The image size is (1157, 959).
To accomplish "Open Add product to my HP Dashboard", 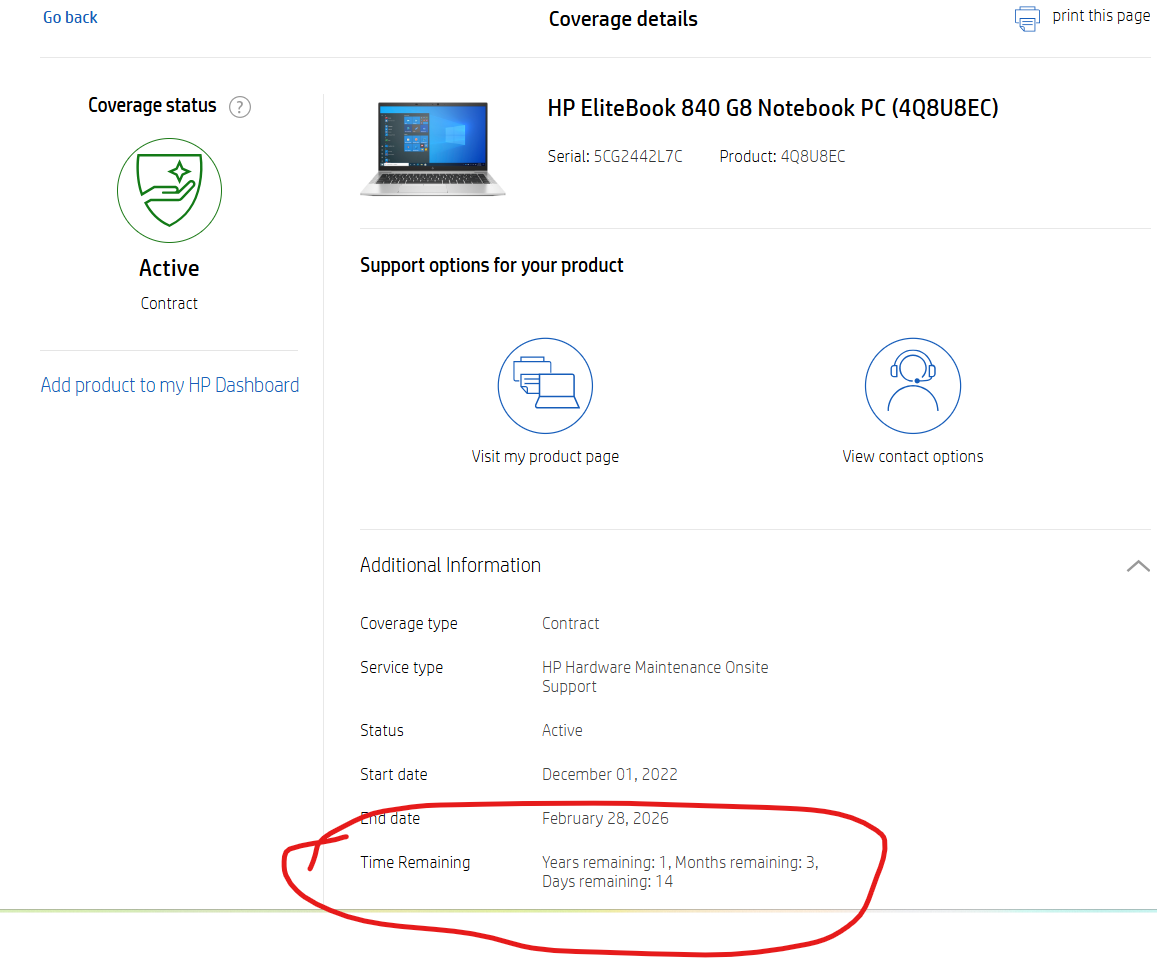I will point(169,385).
